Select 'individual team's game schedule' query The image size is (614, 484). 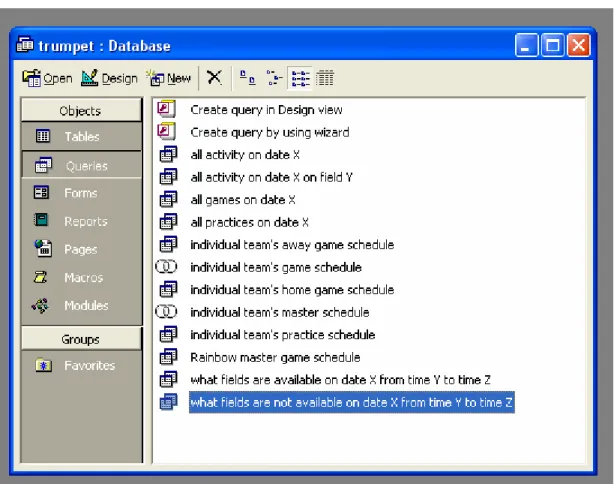point(276,267)
